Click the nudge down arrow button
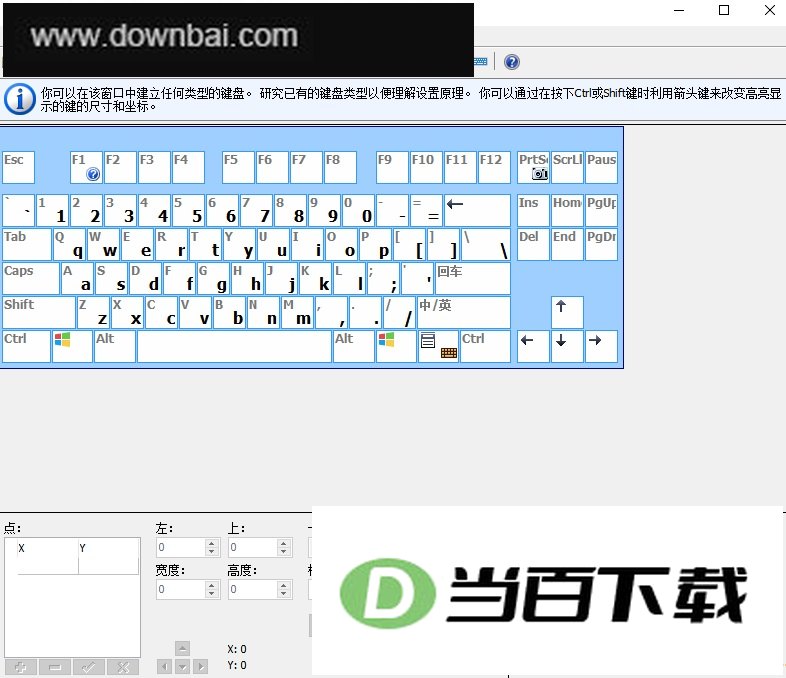The image size is (786, 678). tap(182, 666)
